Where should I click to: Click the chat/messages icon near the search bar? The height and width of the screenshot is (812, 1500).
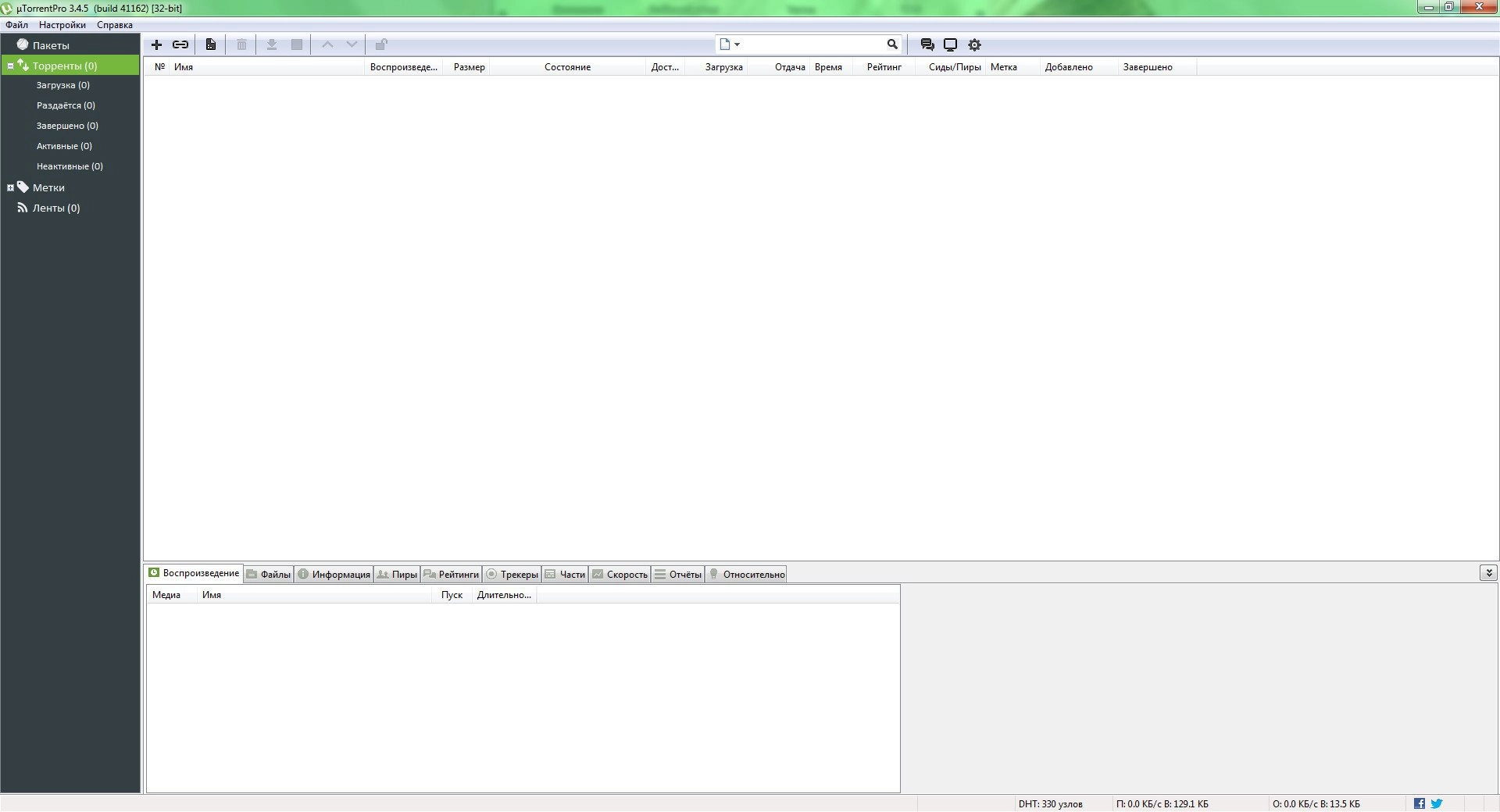point(927,45)
